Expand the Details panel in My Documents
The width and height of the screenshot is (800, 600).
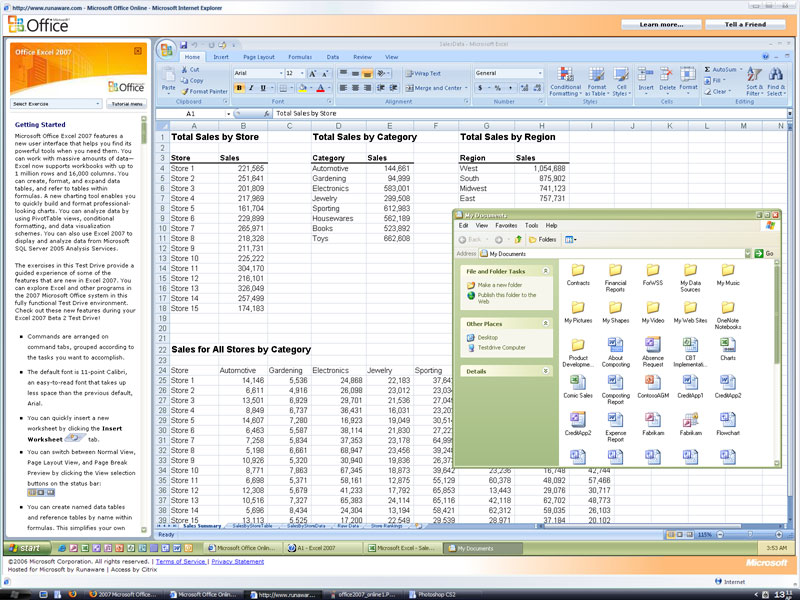click(545, 371)
